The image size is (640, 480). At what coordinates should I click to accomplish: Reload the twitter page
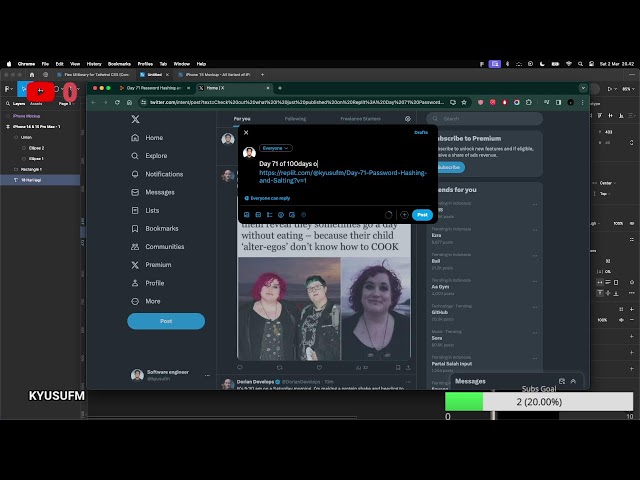(117, 102)
